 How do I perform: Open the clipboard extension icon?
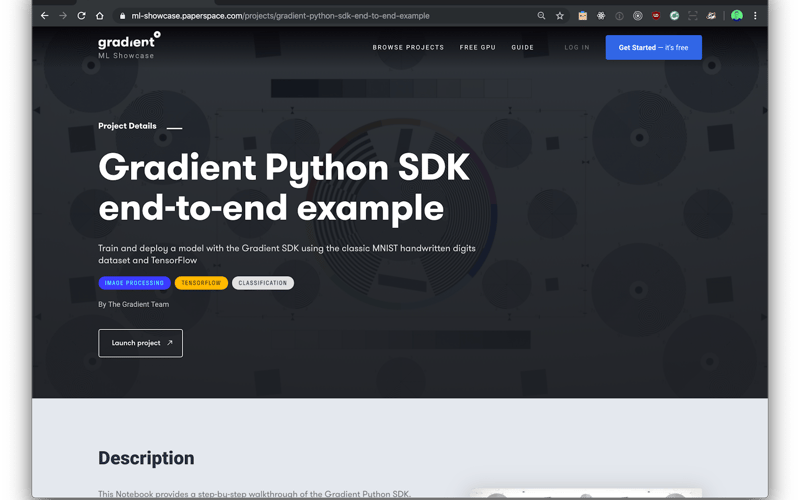(583, 16)
